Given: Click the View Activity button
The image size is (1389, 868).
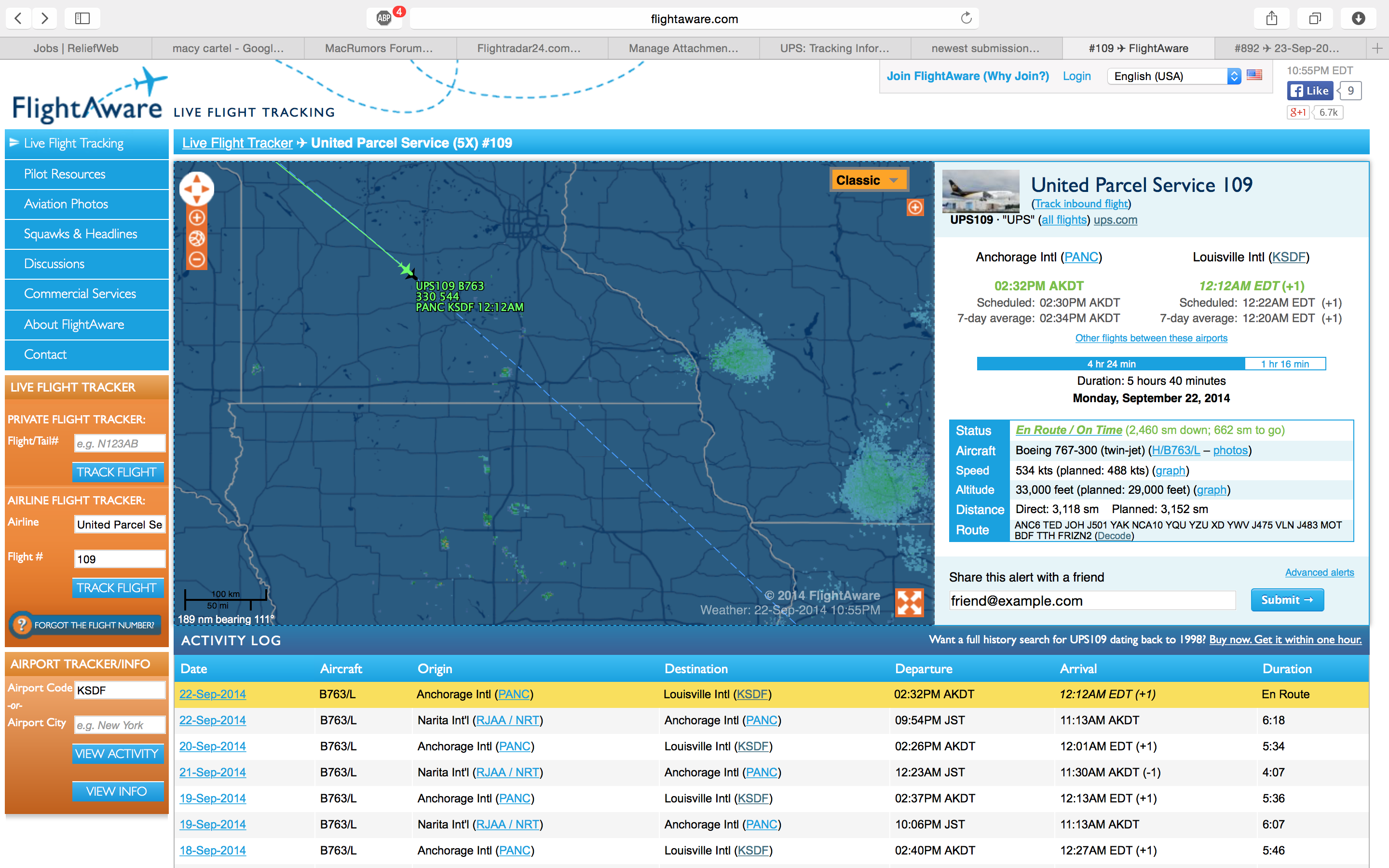Looking at the screenshot, I should tap(117, 754).
